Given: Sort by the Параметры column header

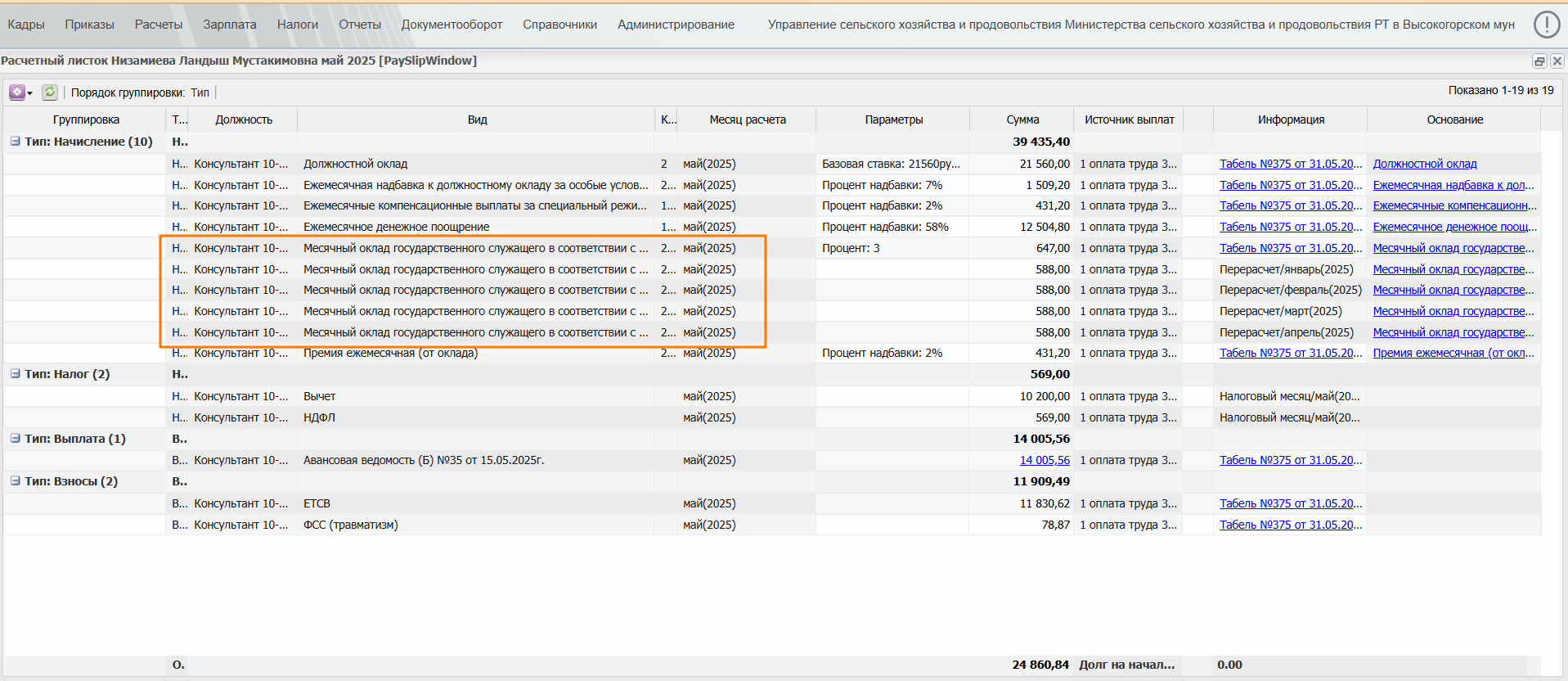Looking at the screenshot, I should coord(894,120).
